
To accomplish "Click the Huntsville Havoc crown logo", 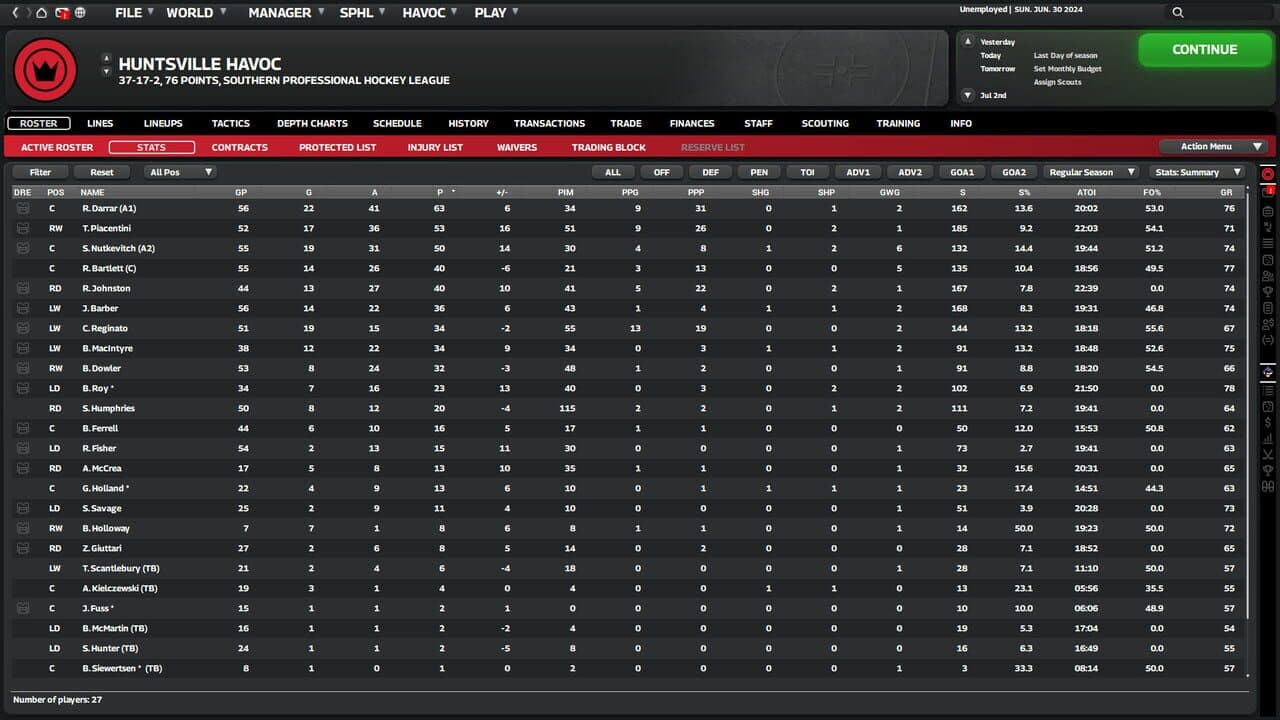I will tap(45, 69).
